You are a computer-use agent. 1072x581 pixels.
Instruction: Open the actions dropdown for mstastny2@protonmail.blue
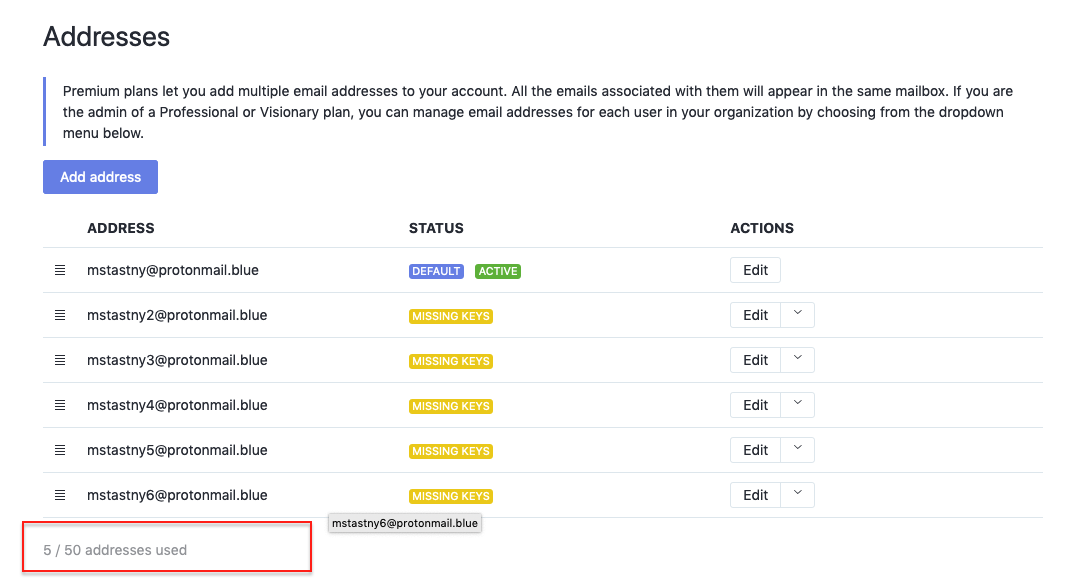(x=797, y=314)
